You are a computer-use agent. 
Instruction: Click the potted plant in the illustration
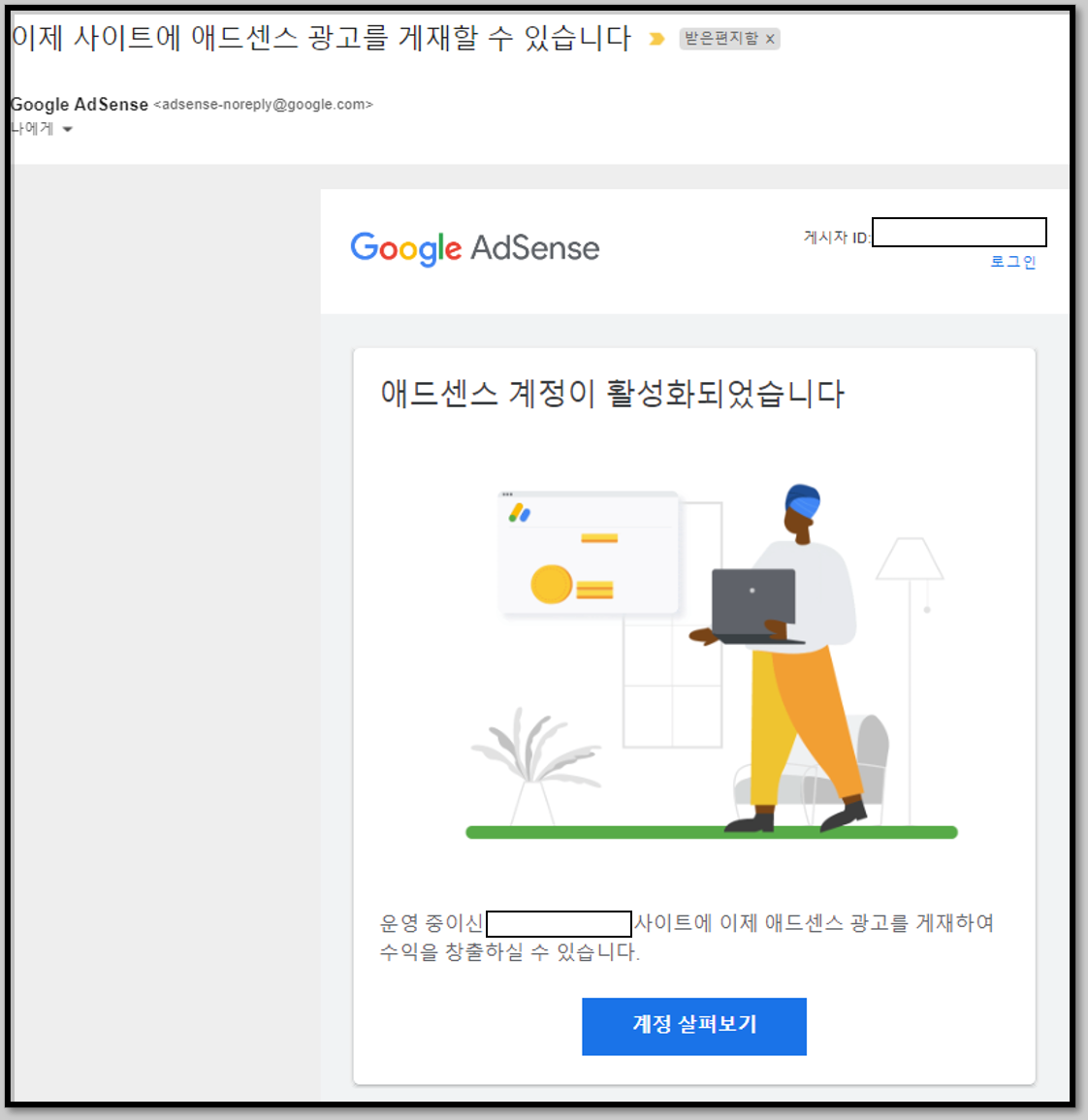534,764
